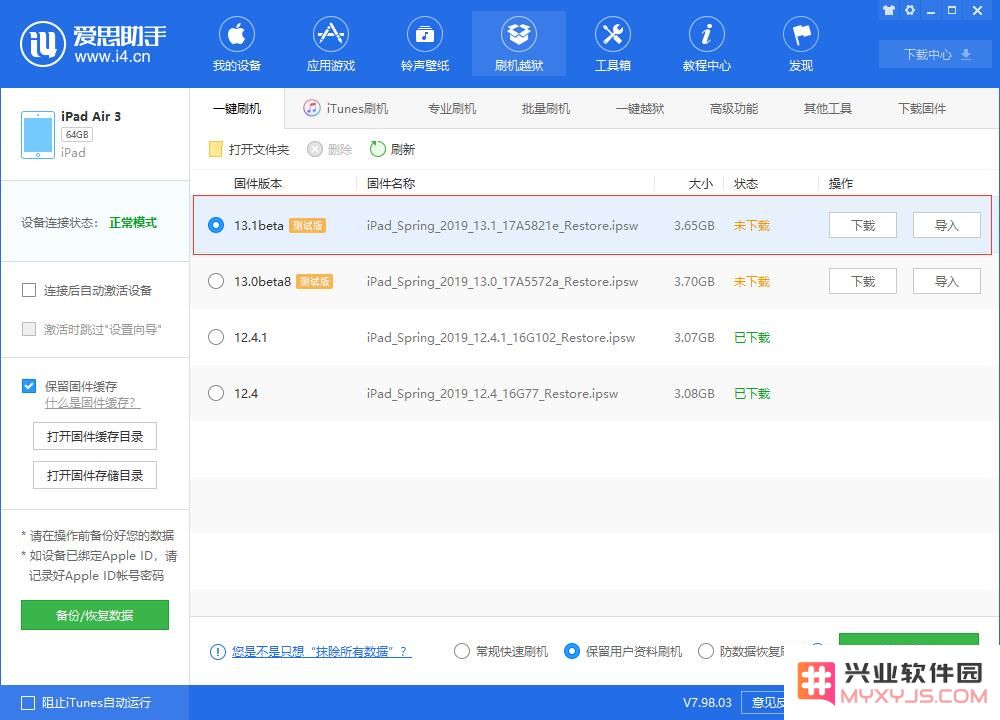
Task: Switch to iTunes刷机 tab
Action: coord(346,108)
